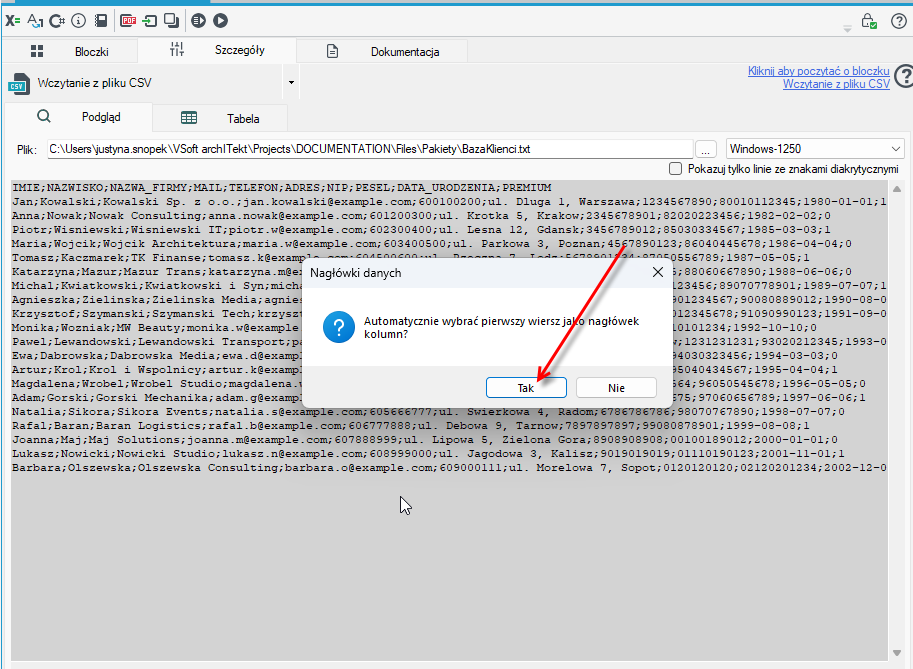Screen dimensions: 913x669
Task: Select the Podgląd tab
Action: (x=78, y=117)
